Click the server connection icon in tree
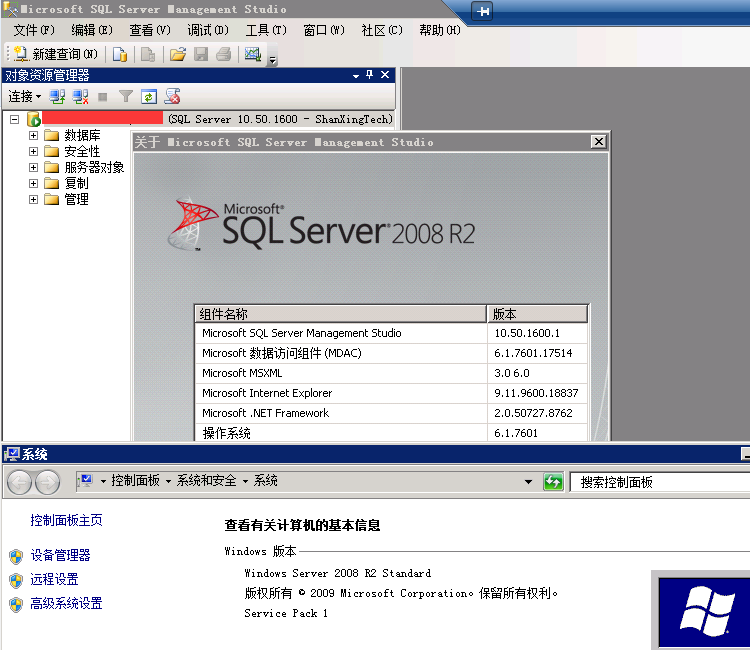This screenshot has width=750, height=650. coord(33,119)
